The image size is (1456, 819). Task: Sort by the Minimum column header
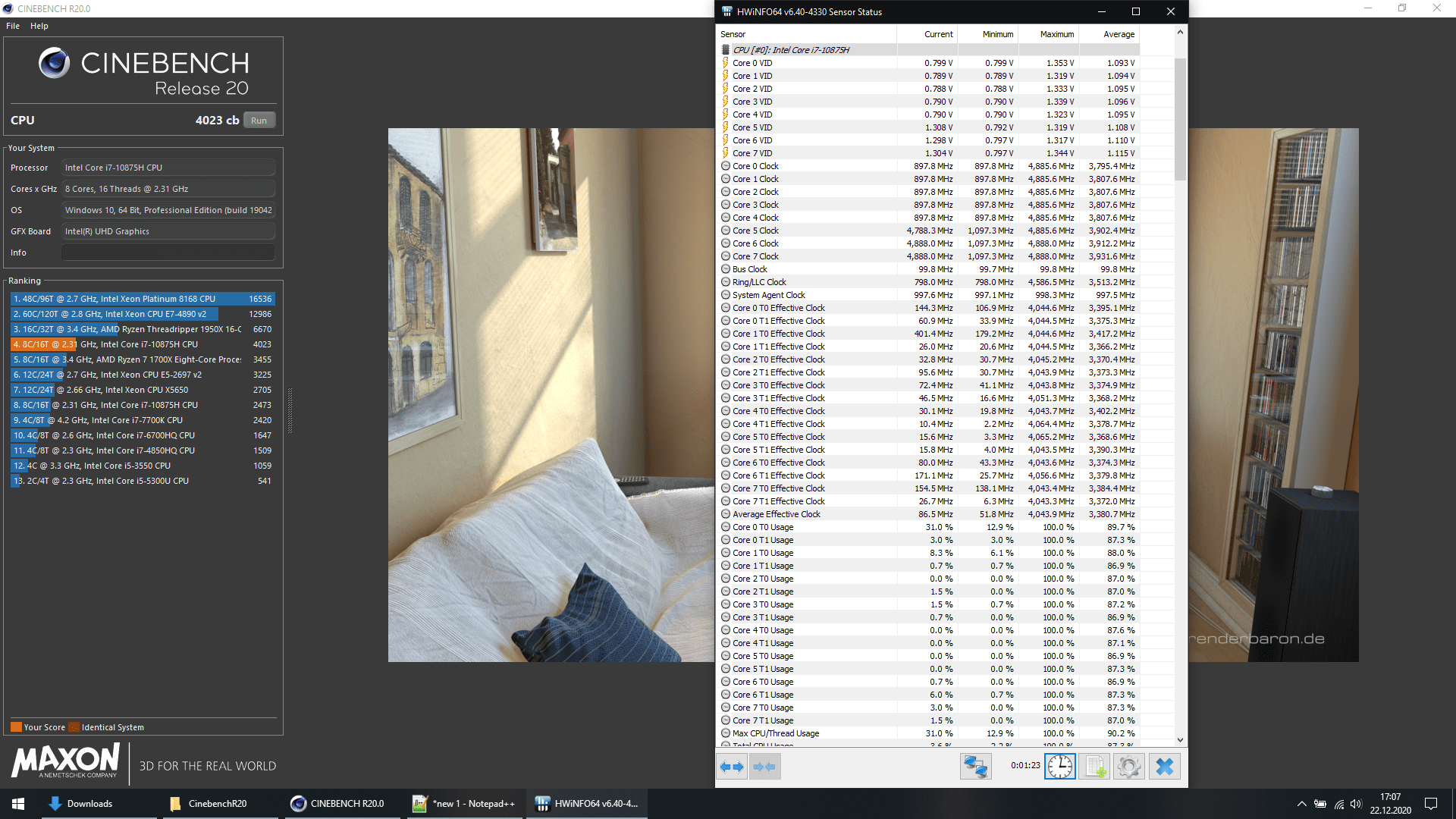pyautogui.click(x=987, y=34)
